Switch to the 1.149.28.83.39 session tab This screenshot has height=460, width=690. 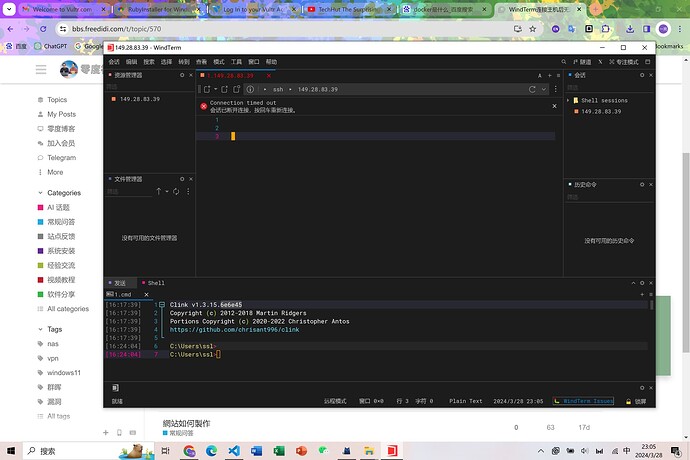tap(230, 76)
